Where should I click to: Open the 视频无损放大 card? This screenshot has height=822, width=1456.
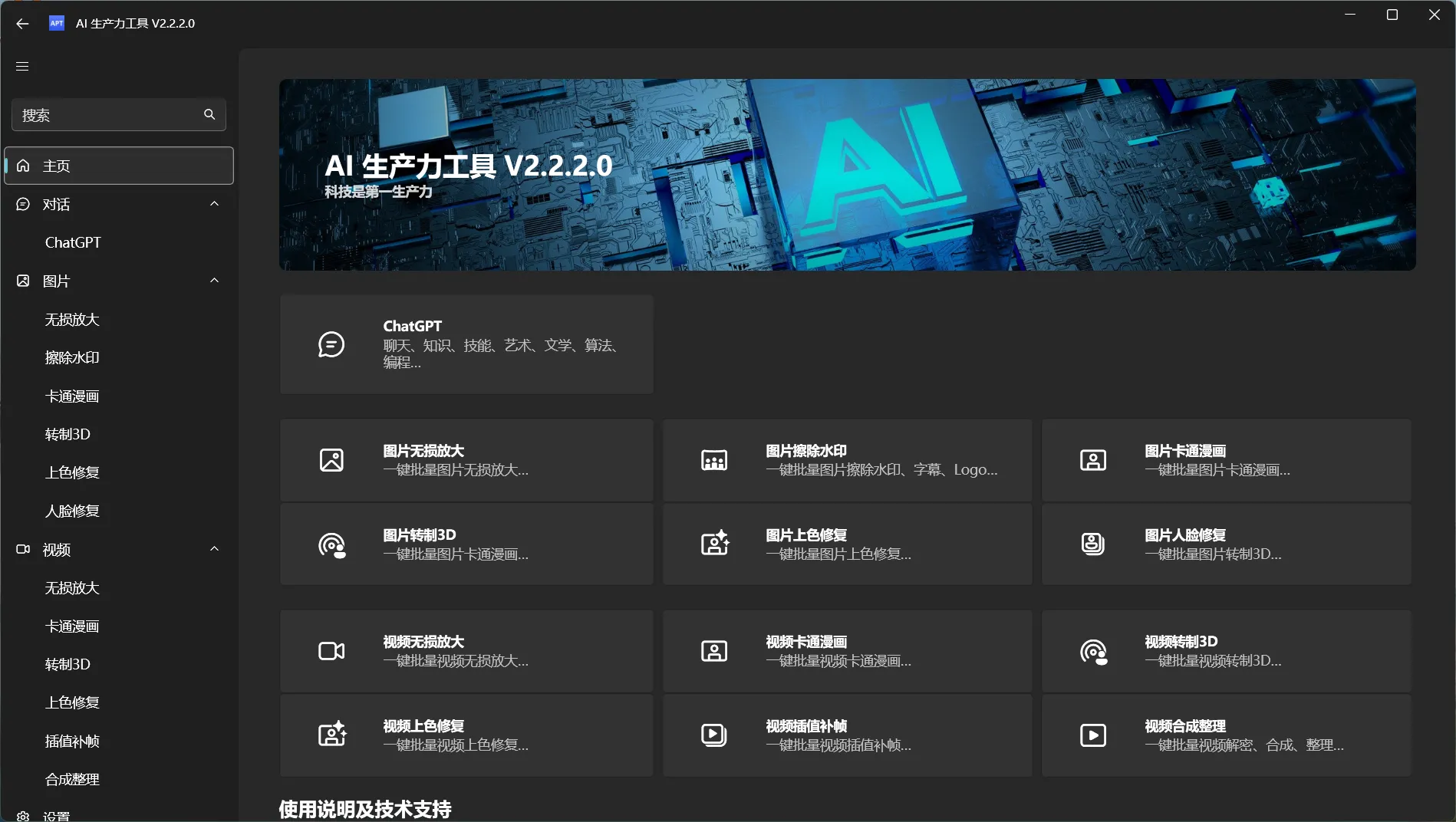coord(466,651)
